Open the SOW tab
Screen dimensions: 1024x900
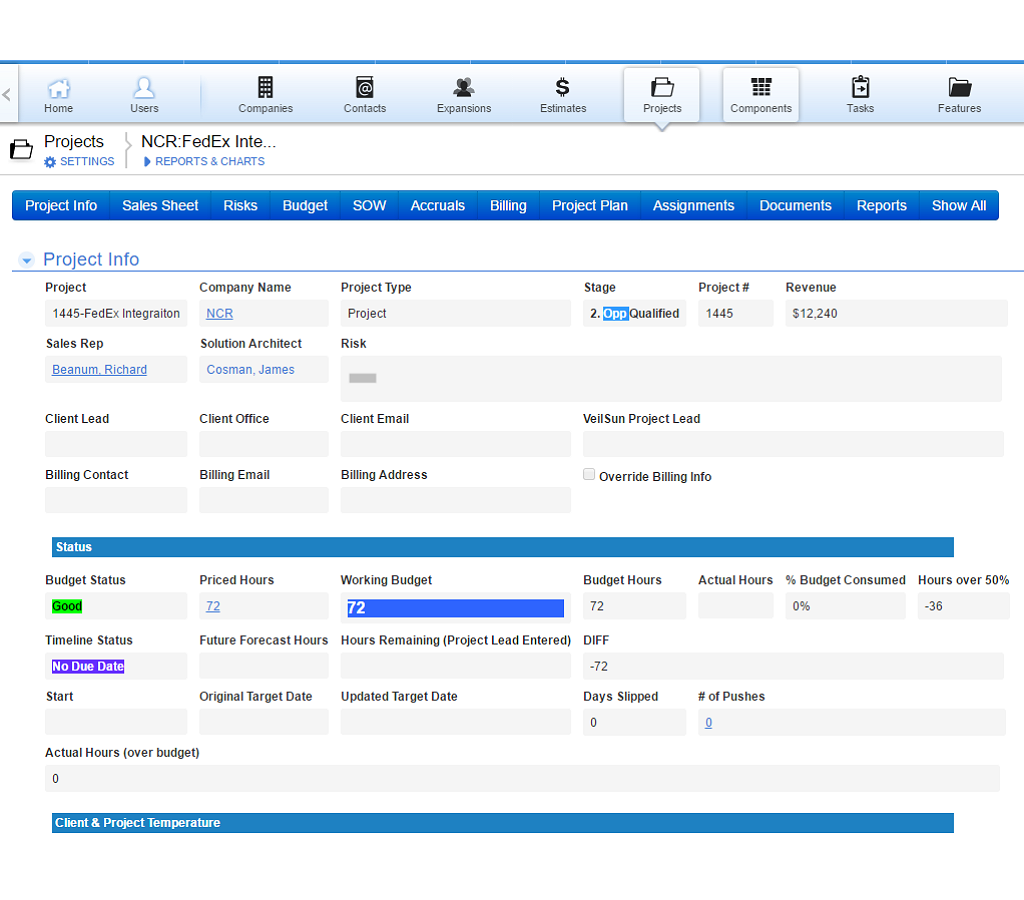pos(369,206)
